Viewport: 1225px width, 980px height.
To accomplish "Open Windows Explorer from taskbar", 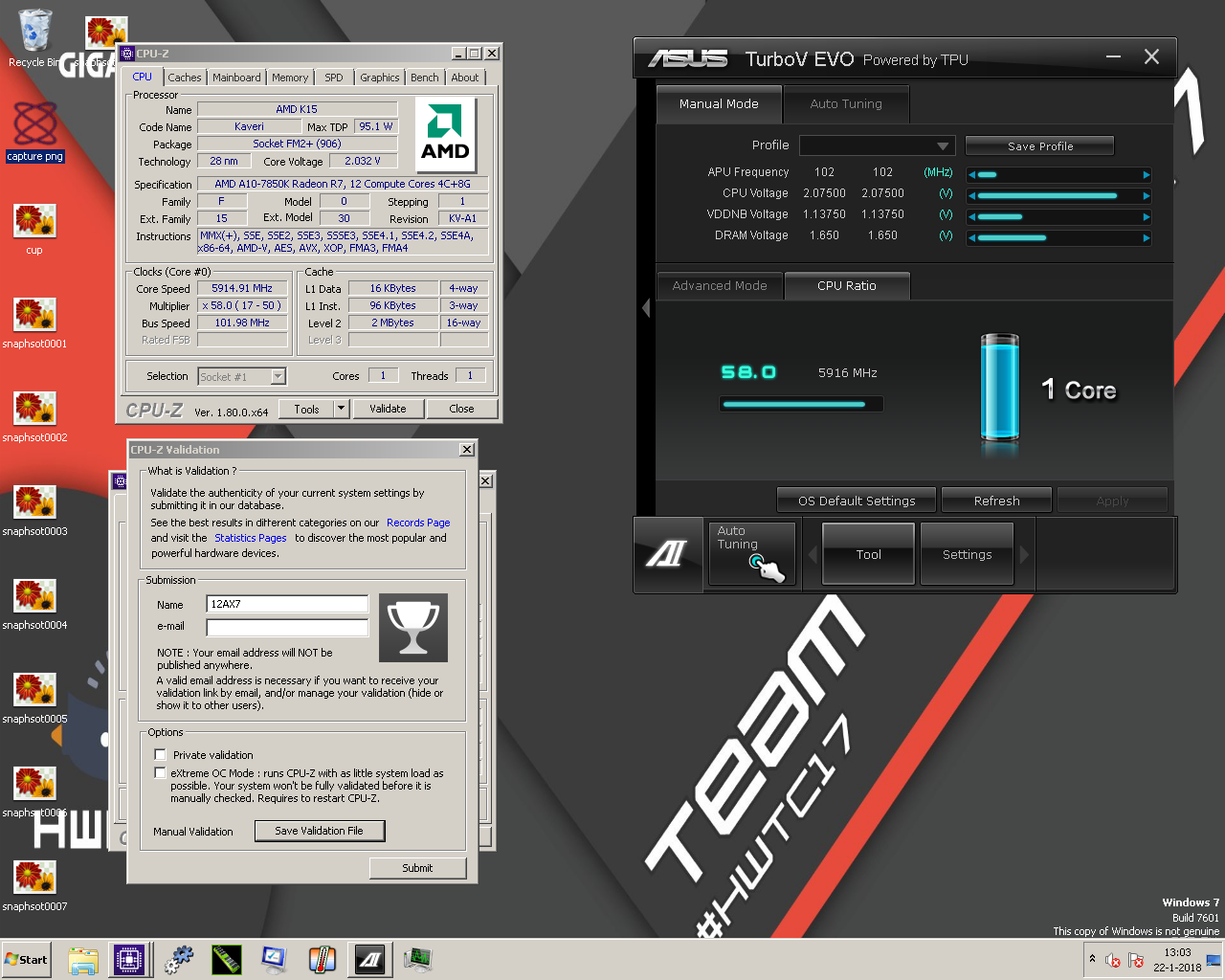I will coord(83,960).
